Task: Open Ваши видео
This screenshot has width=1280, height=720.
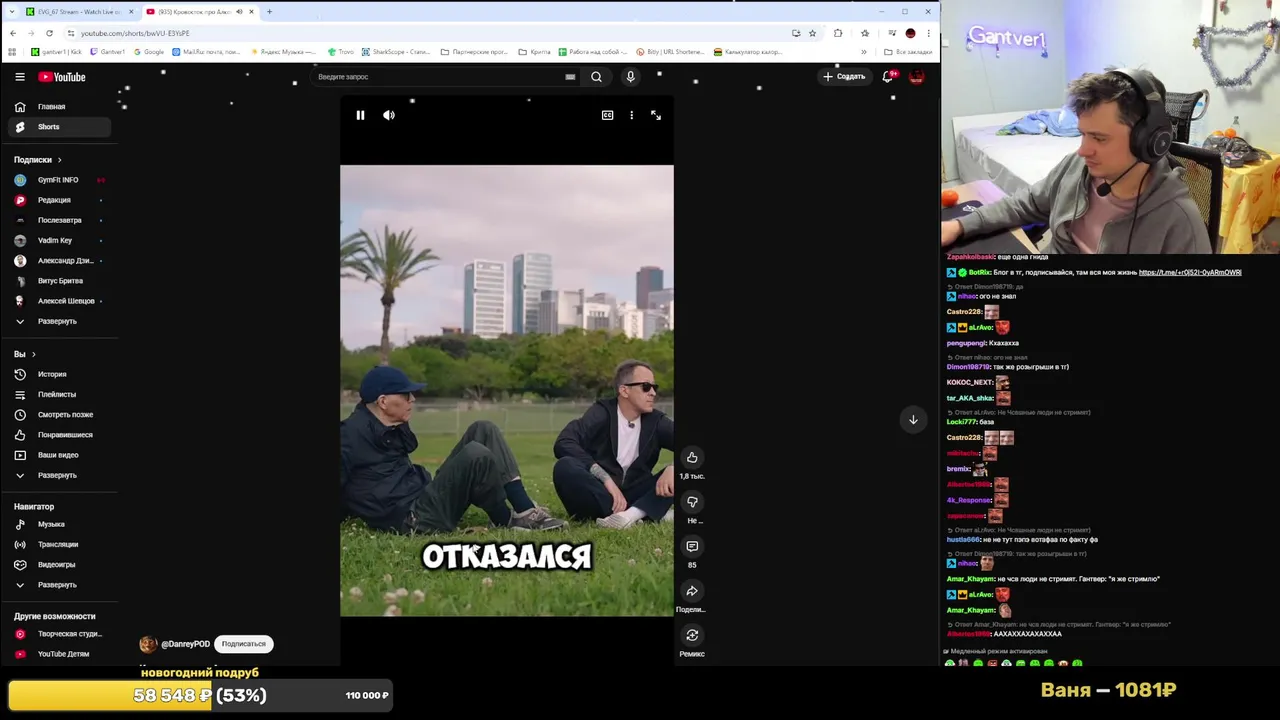Action: point(60,455)
